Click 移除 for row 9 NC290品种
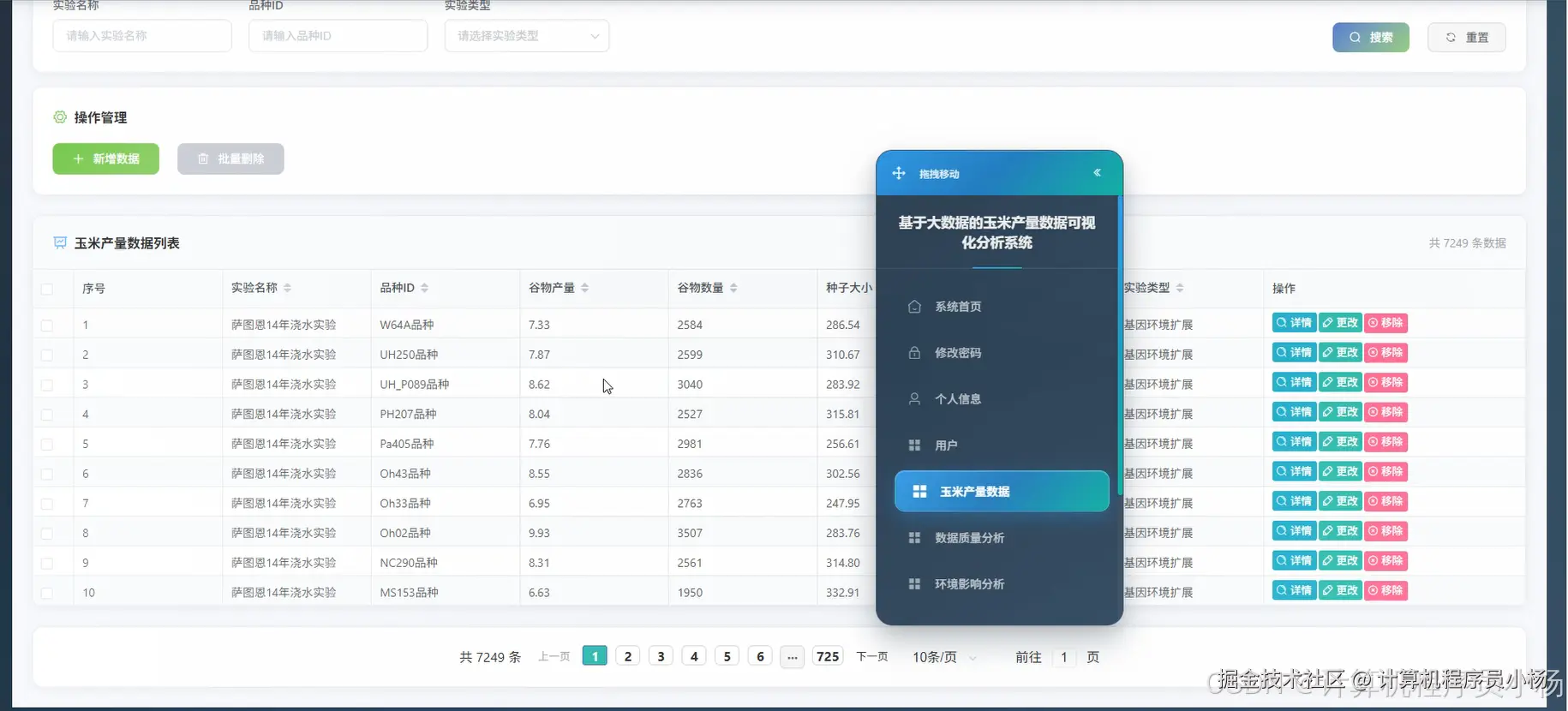The height and width of the screenshot is (711, 1568). 1385,560
